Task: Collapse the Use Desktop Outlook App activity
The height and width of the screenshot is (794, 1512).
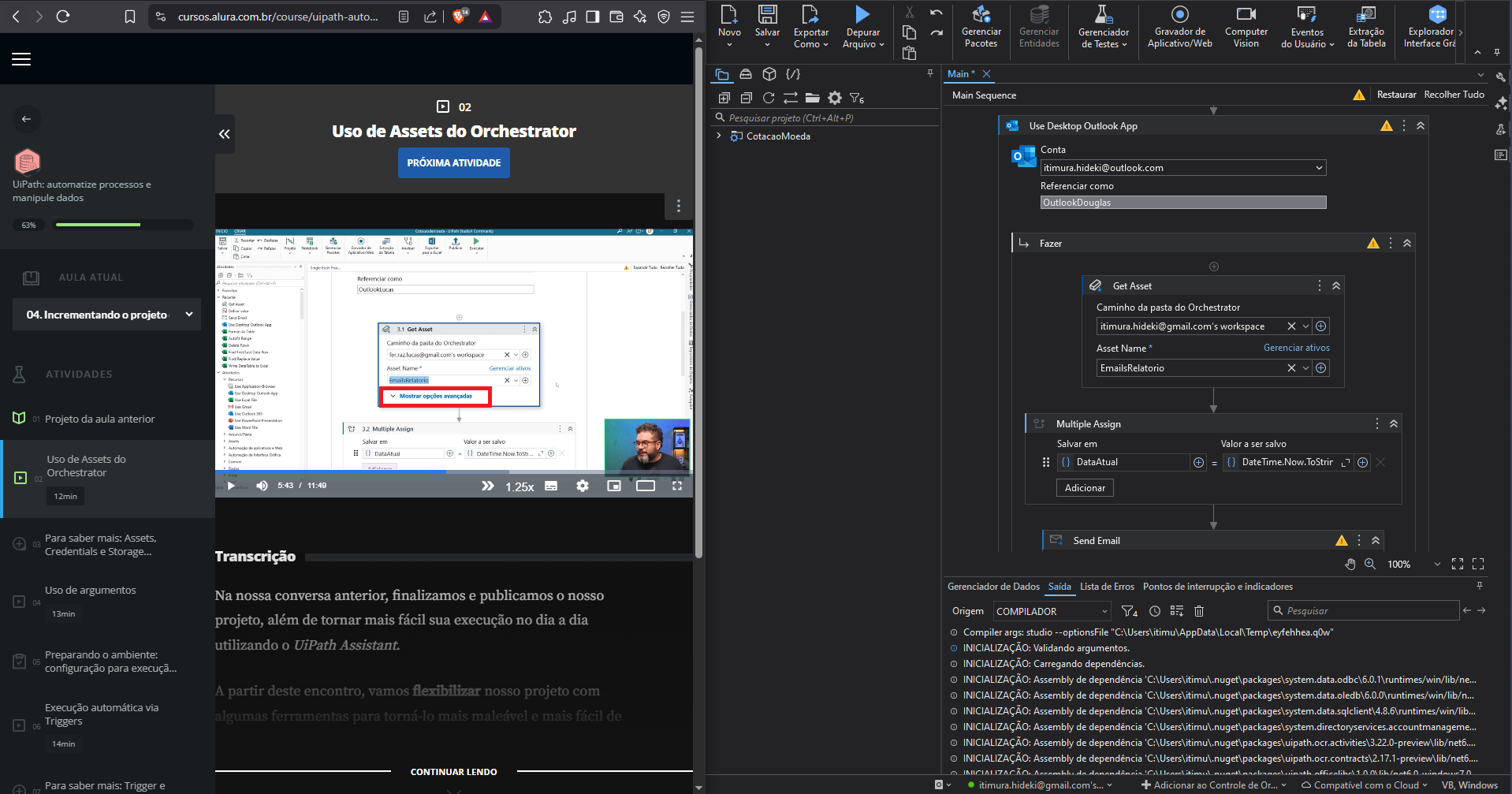Action: (1421, 126)
